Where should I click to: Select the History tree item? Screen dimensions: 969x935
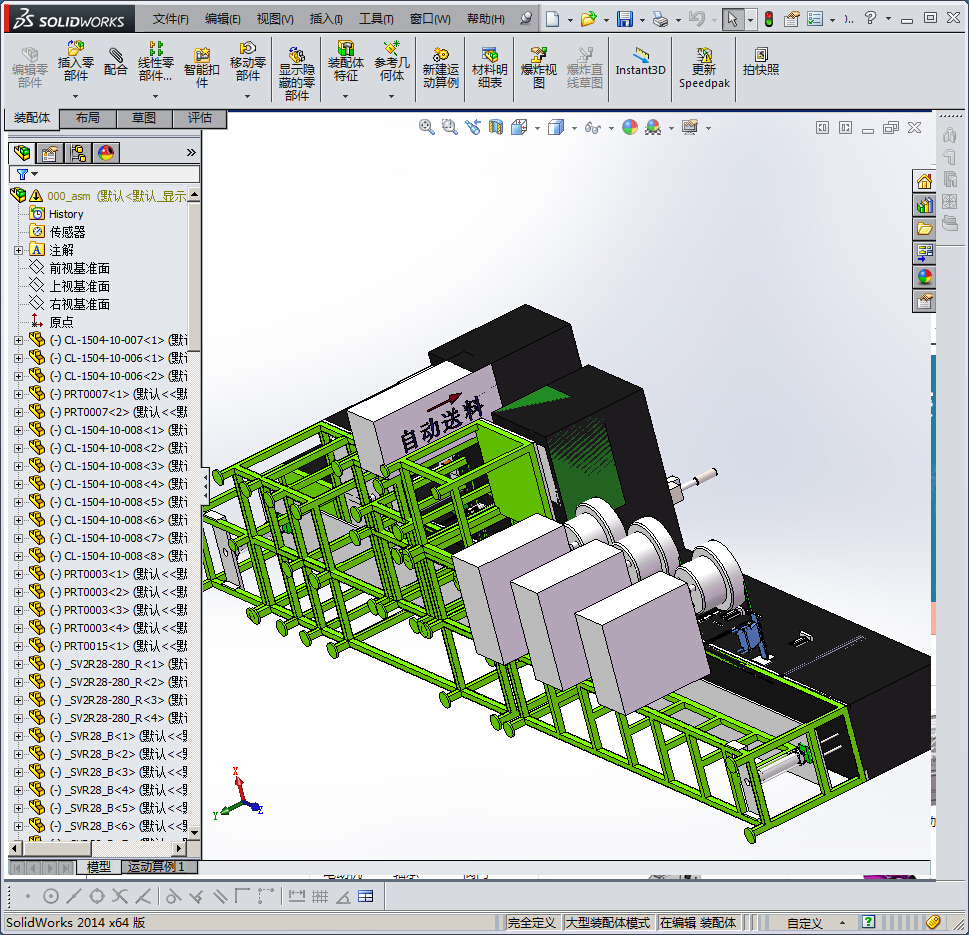[x=66, y=214]
